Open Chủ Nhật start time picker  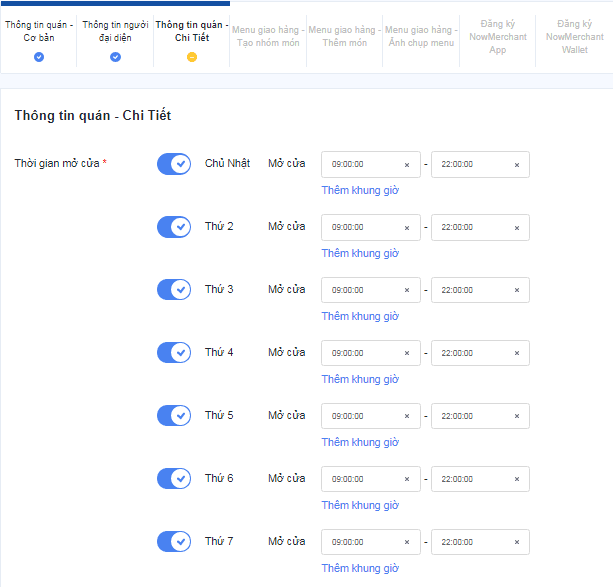click(371, 165)
